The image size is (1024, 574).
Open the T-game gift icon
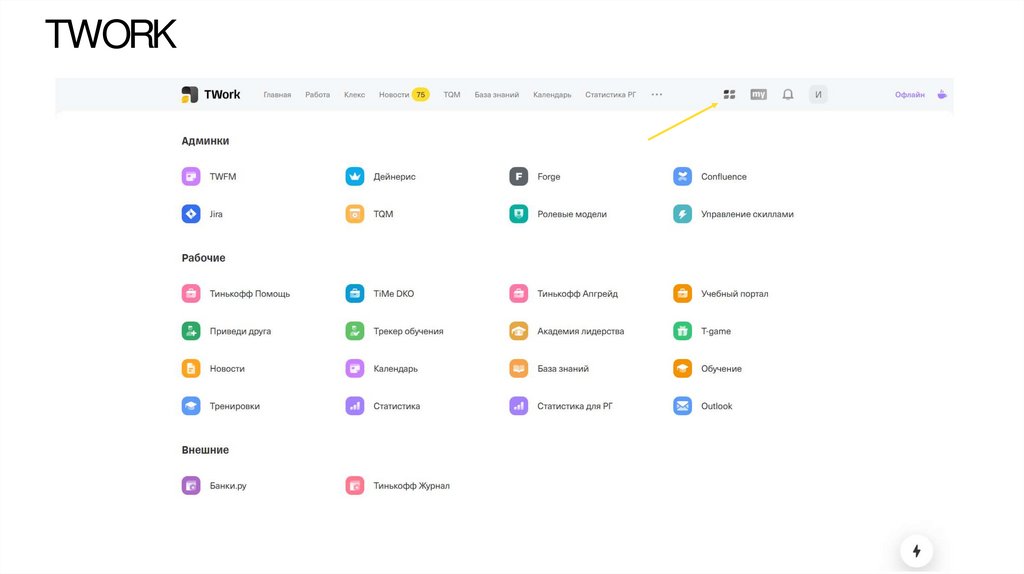point(682,331)
